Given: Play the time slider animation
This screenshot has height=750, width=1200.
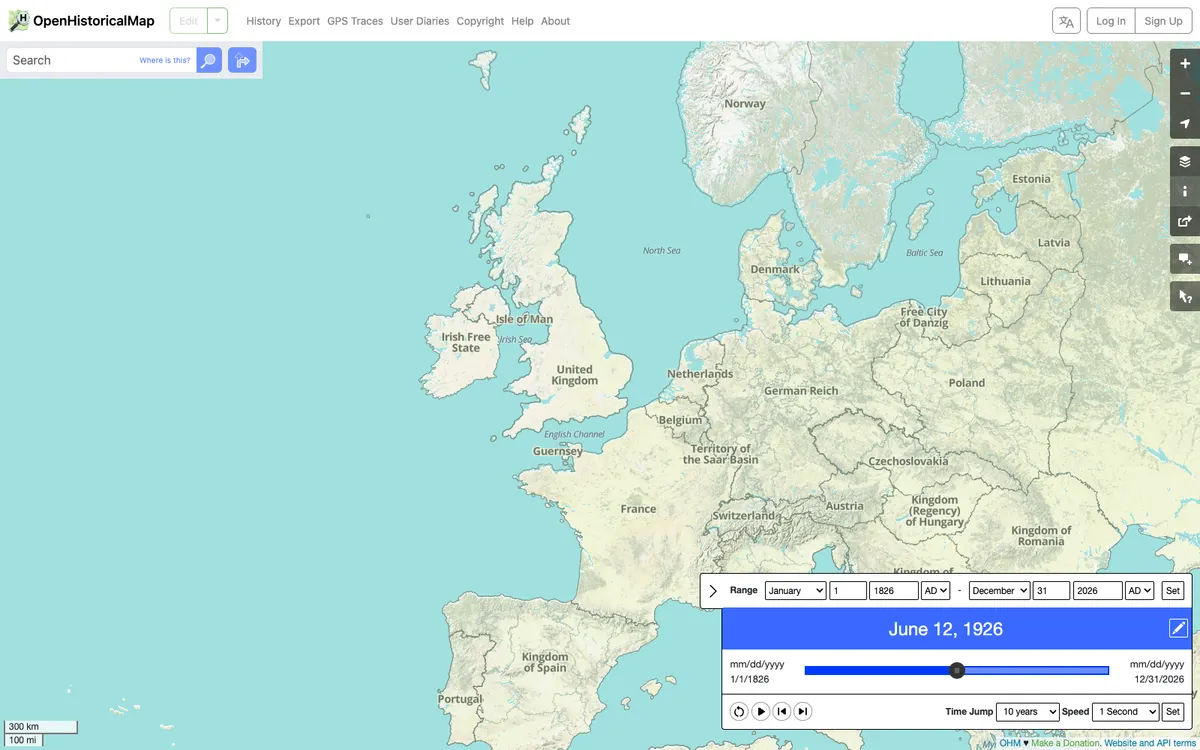Looking at the screenshot, I should coord(760,711).
